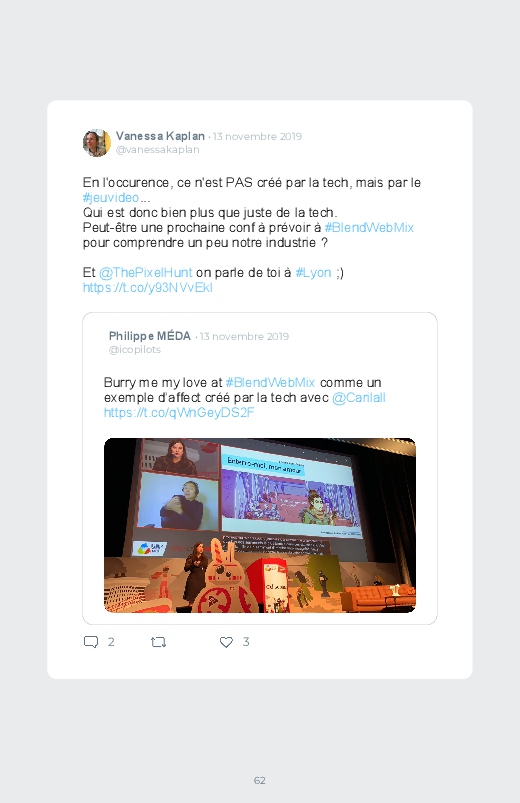Visit the @ThePixelHunt mention
Image resolution: width=520 pixels, height=803 pixels.
145,272
